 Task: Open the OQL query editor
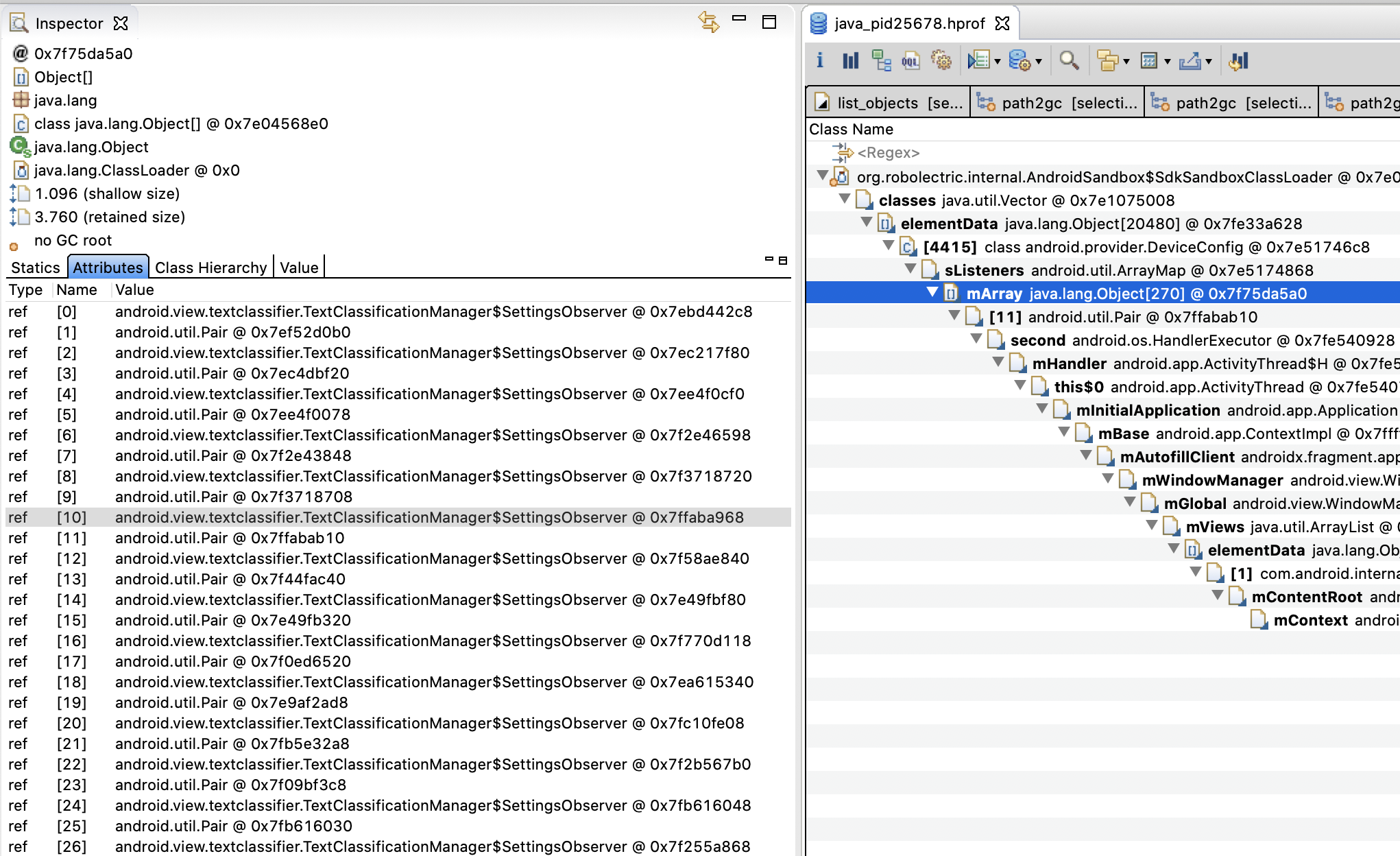tap(910, 60)
